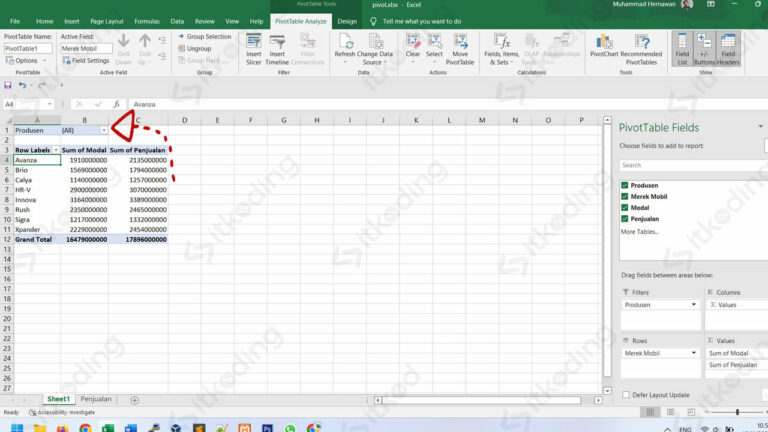Click the Redo icon

coord(42,85)
